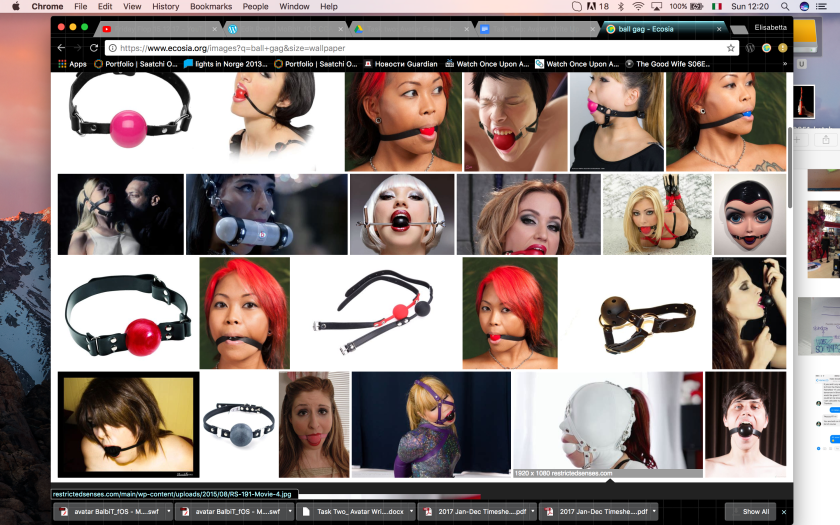840x525 pixels.
Task: Click the back navigation arrow
Action: [61, 47]
